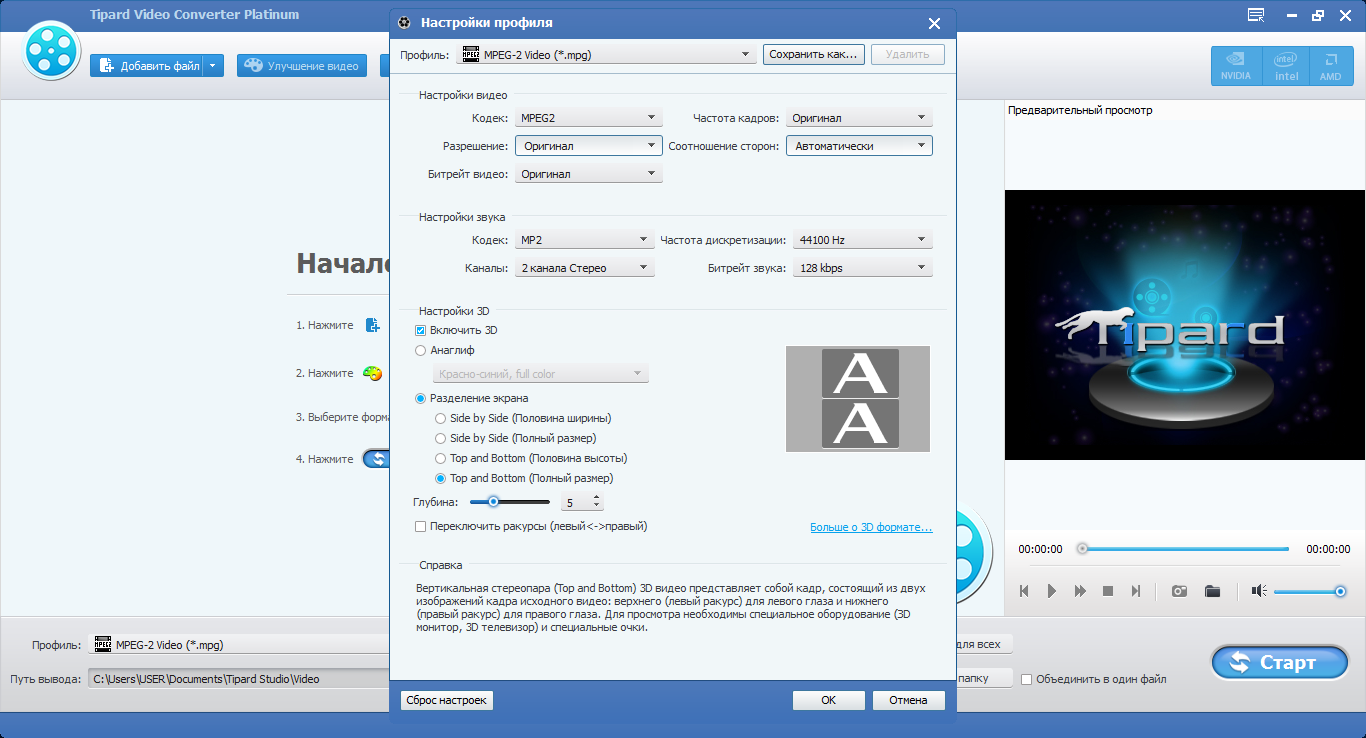Check Объединить в один файл

click(1026, 680)
